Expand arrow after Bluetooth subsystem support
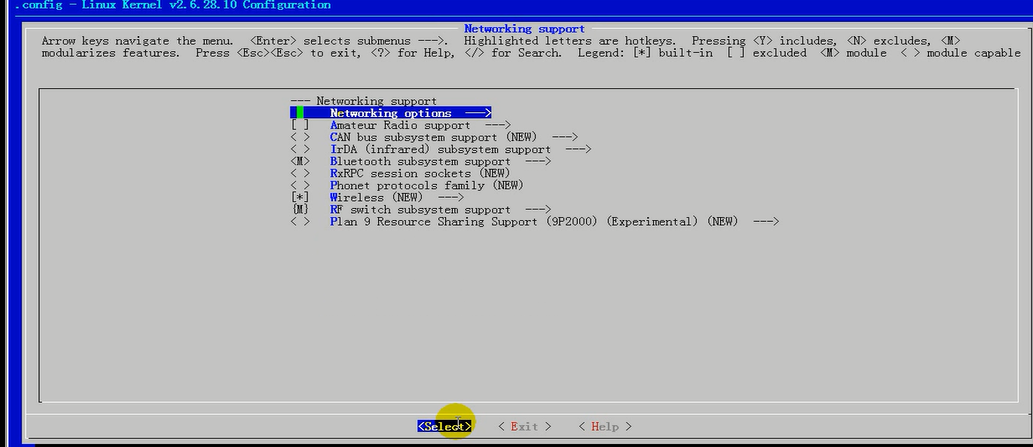1033x447 pixels. tap(538, 161)
